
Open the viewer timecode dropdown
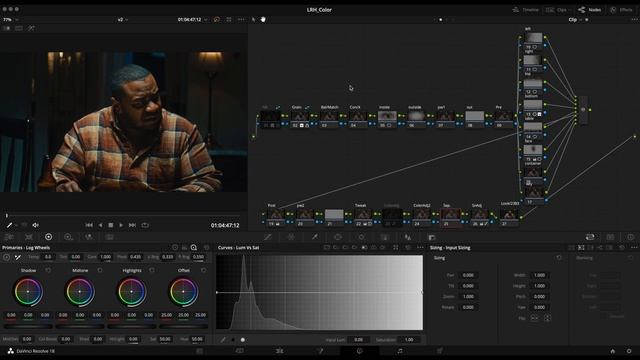(x=192, y=19)
